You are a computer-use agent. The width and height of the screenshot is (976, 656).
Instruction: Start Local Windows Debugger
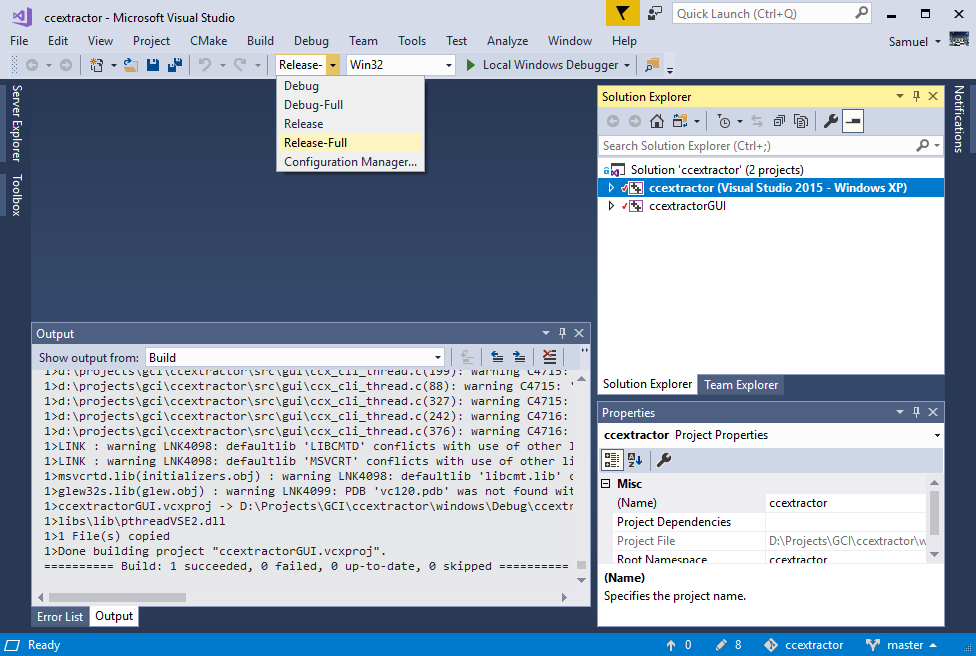point(542,65)
